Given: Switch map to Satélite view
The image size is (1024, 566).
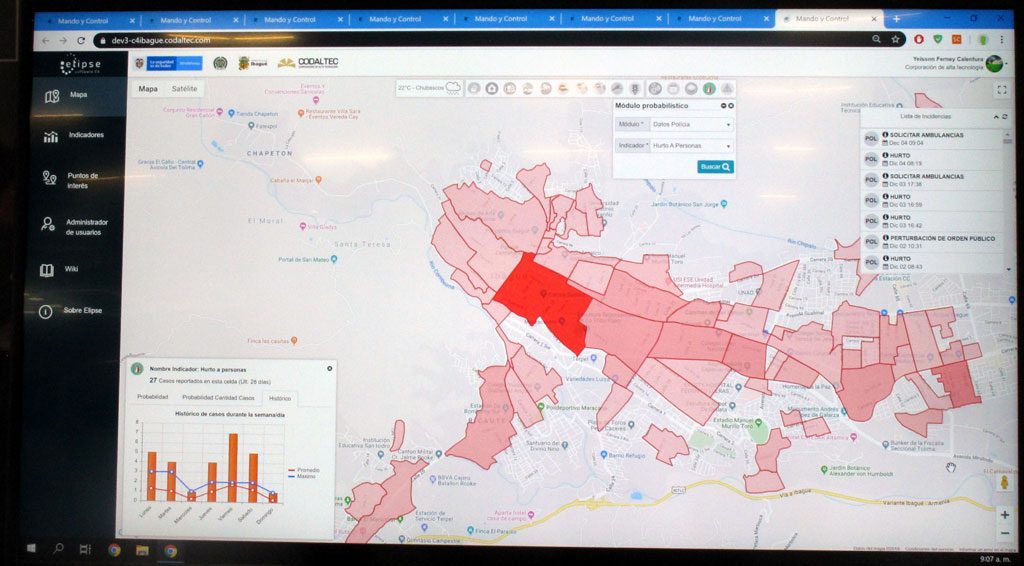Looking at the screenshot, I should tap(184, 89).
